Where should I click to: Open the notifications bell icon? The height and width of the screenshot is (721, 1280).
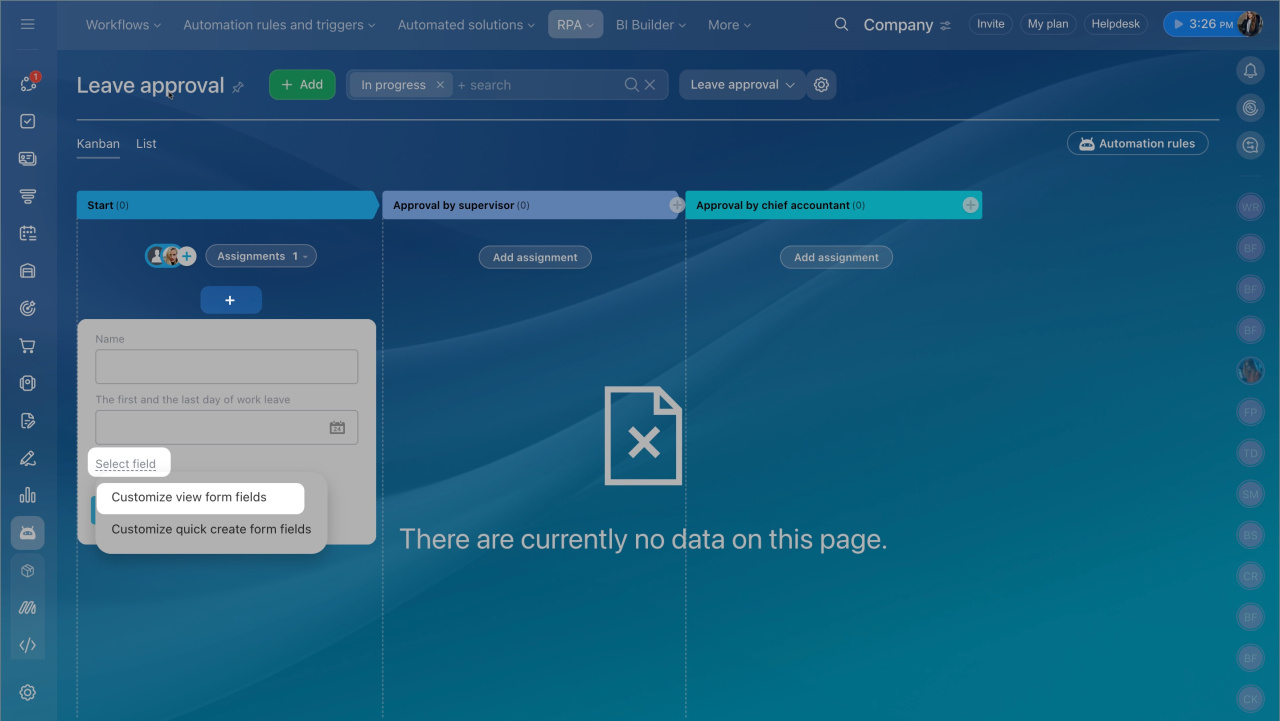click(1250, 70)
